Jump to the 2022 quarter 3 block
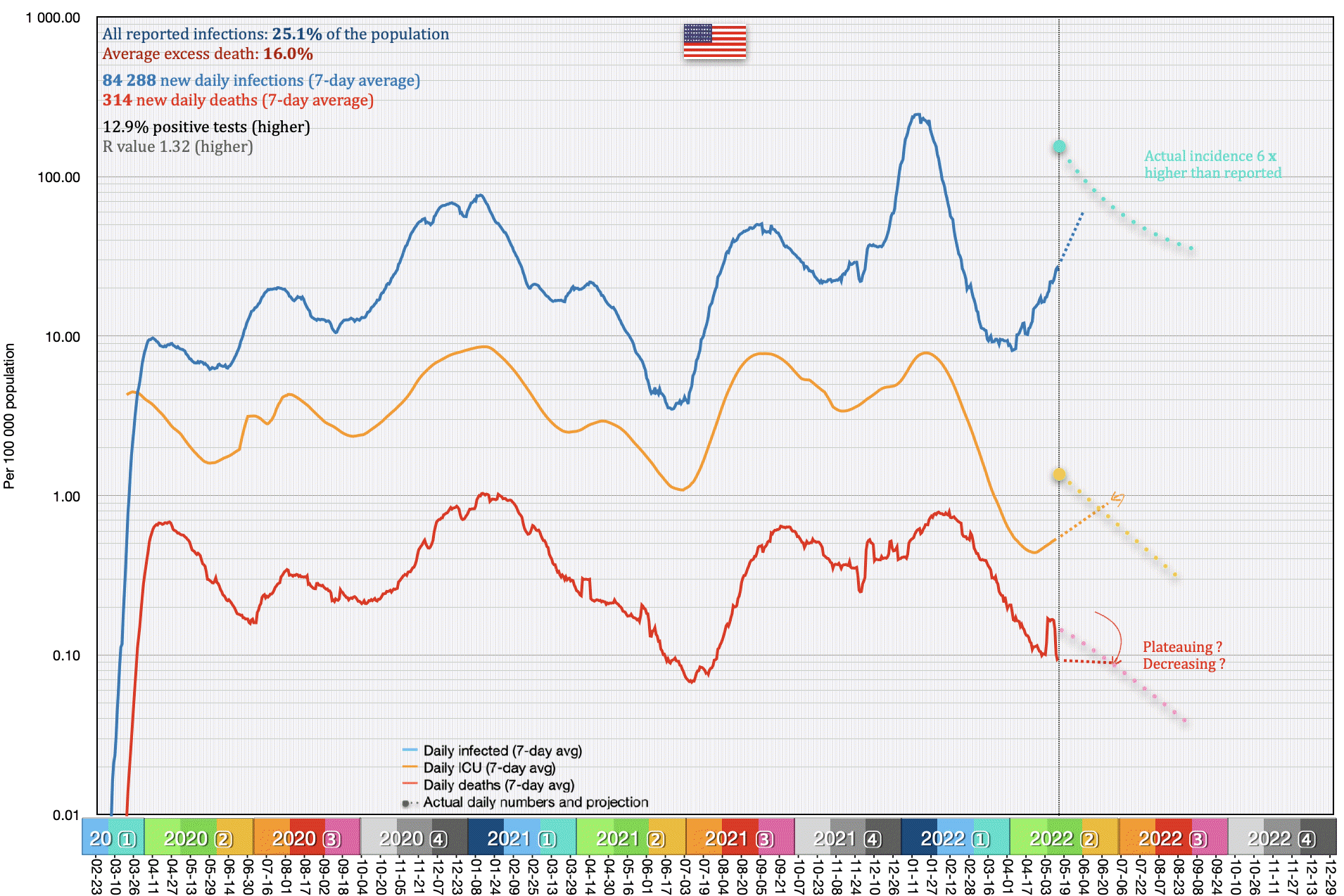The height and width of the screenshot is (896, 1344). point(1173,838)
